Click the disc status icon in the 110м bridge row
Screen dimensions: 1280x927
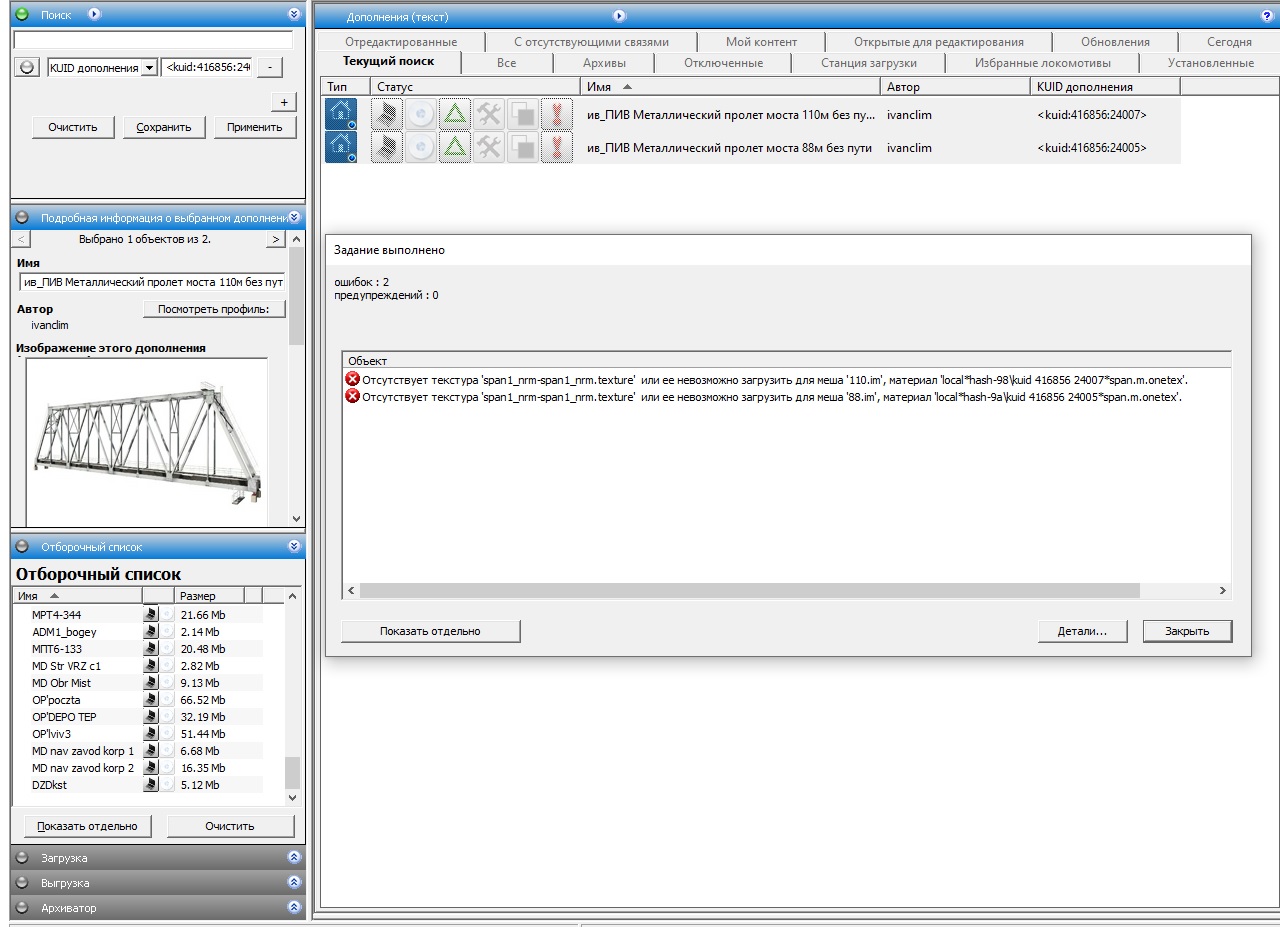(421, 115)
